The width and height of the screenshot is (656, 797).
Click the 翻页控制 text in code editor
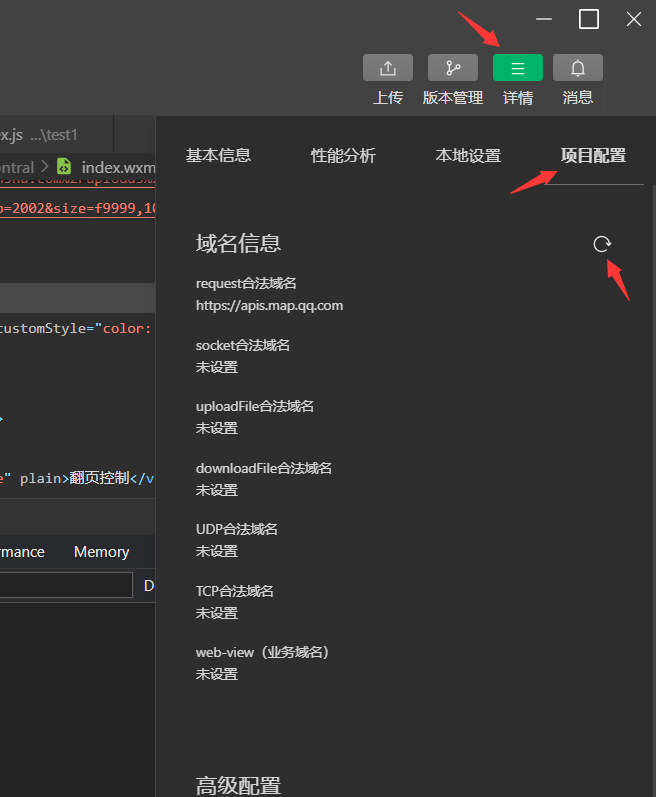100,478
